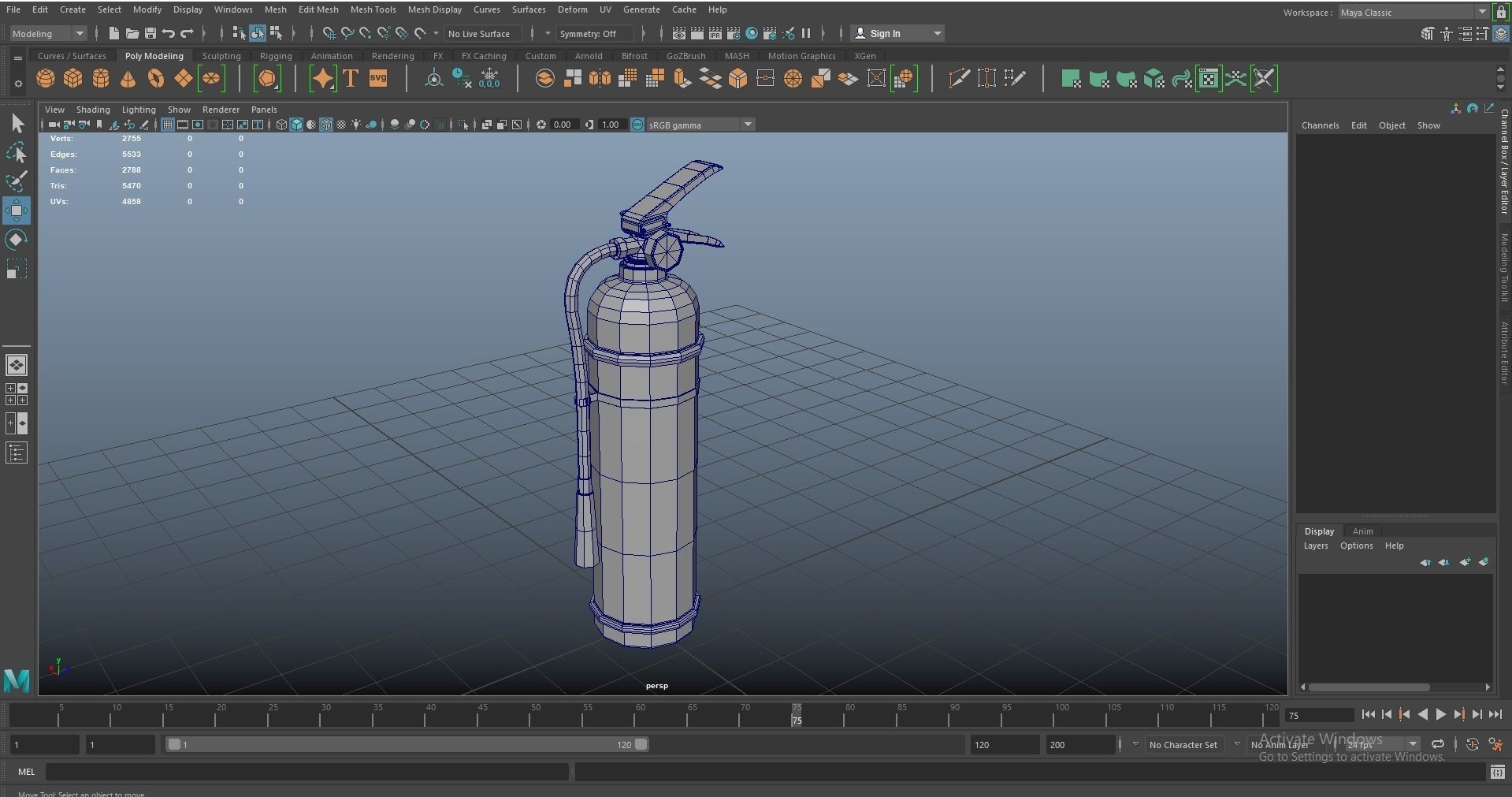The height and width of the screenshot is (797, 1512).
Task: Click frame 75 marker on time slider
Action: [x=797, y=714]
